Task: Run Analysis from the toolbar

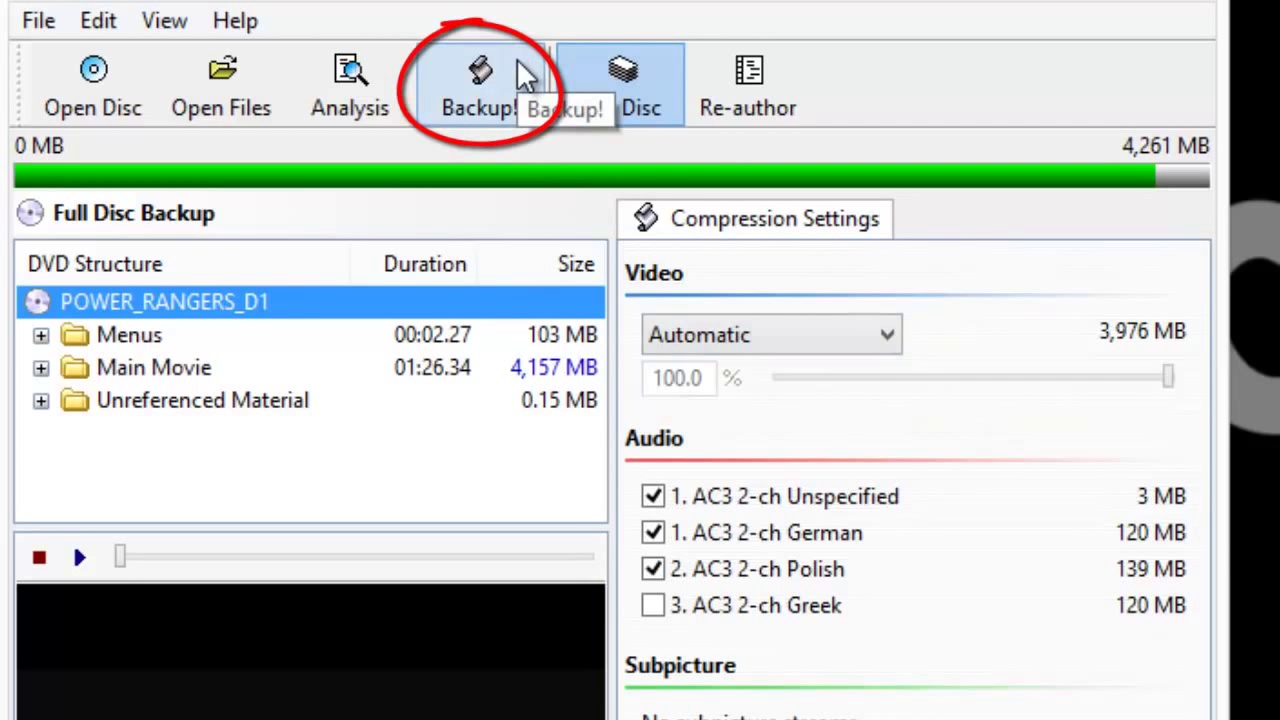Action: point(350,70)
